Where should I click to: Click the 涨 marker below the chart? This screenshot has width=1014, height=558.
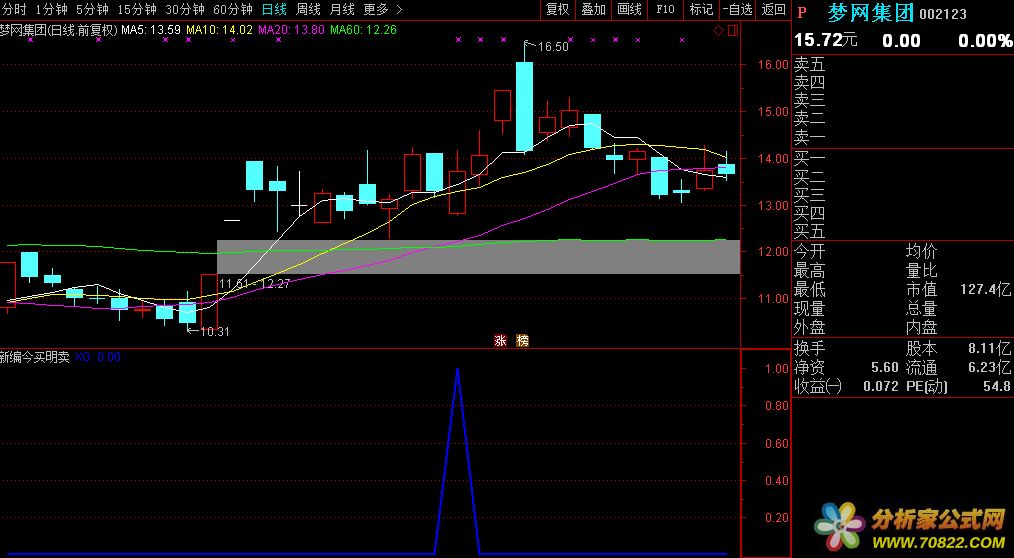(500, 340)
